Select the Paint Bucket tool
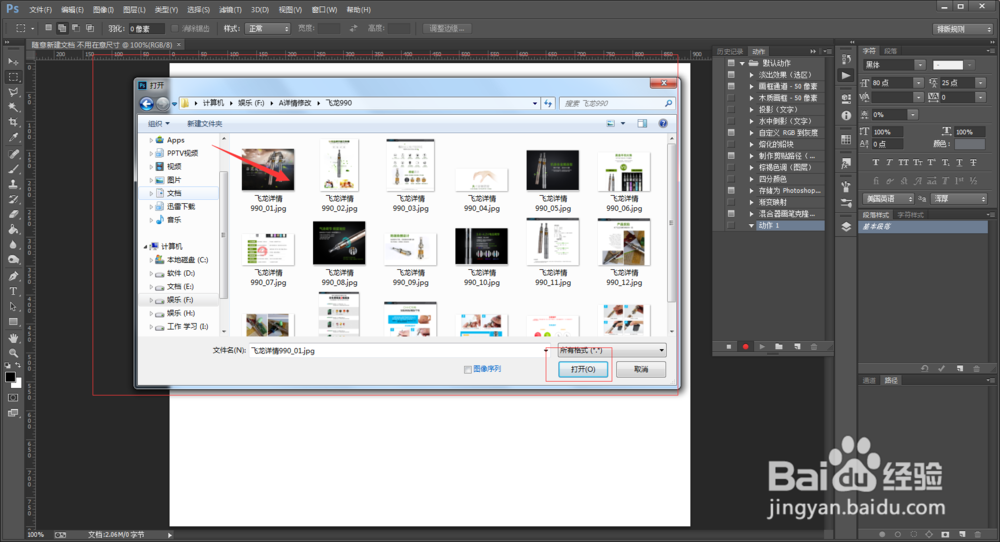1000x542 pixels. pos(13,230)
